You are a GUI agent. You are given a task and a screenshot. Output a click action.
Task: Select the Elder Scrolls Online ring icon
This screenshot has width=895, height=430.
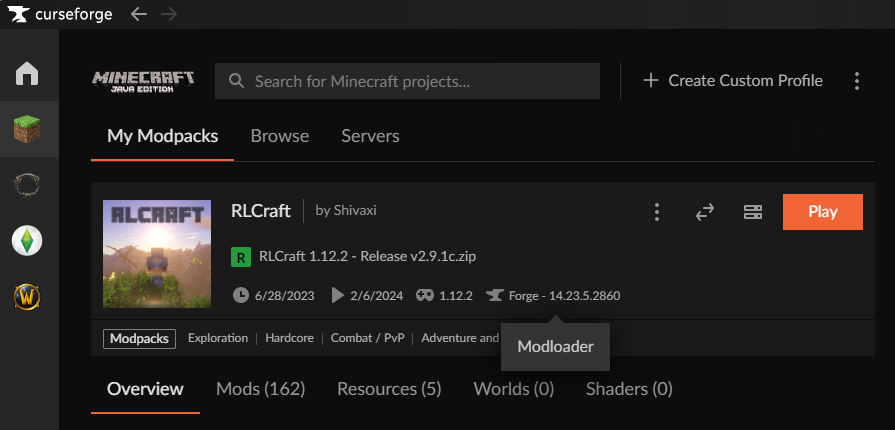(x=27, y=185)
